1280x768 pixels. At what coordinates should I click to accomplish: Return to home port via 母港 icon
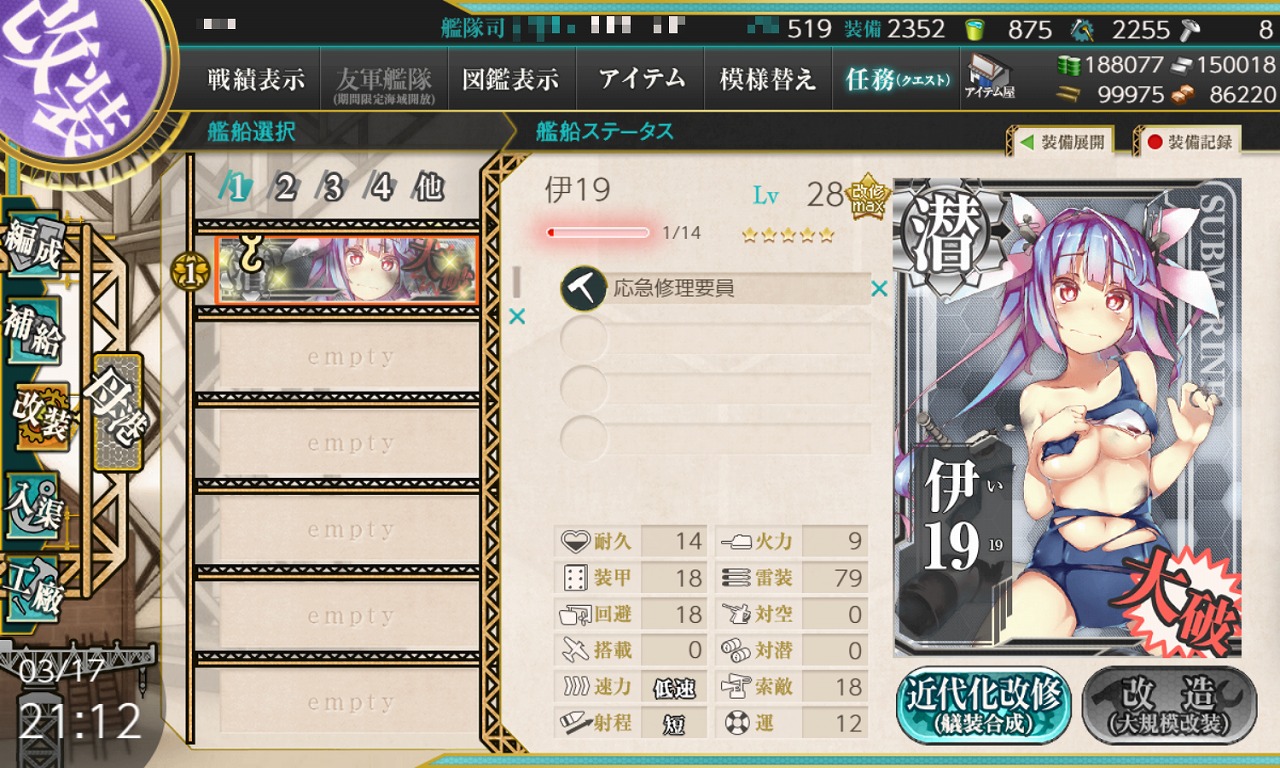(119, 412)
